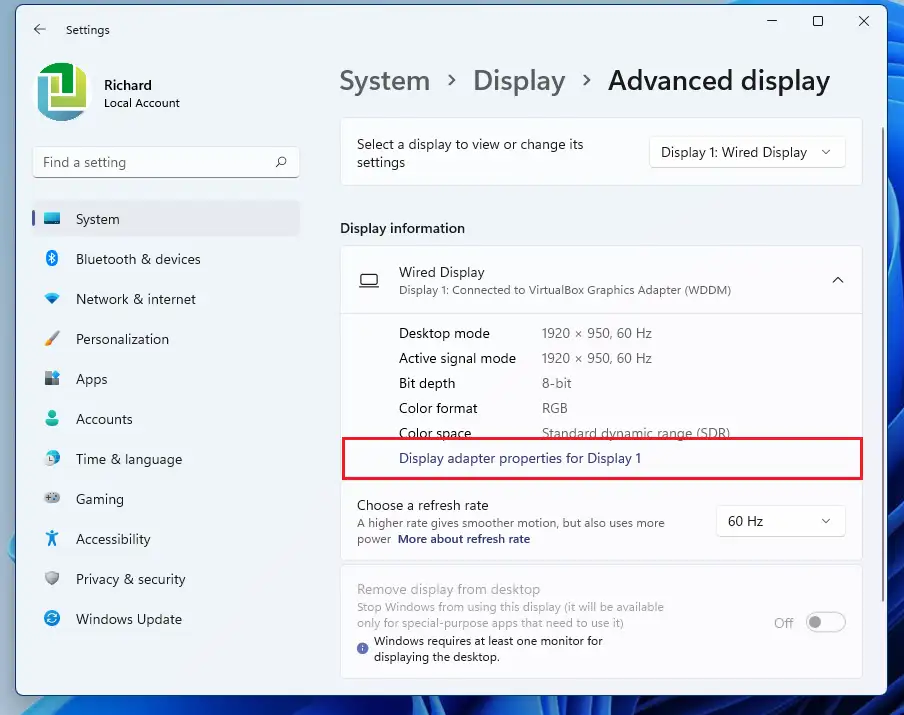The height and width of the screenshot is (715, 904).
Task: Go to Network & internet settings
Action: (x=166, y=299)
